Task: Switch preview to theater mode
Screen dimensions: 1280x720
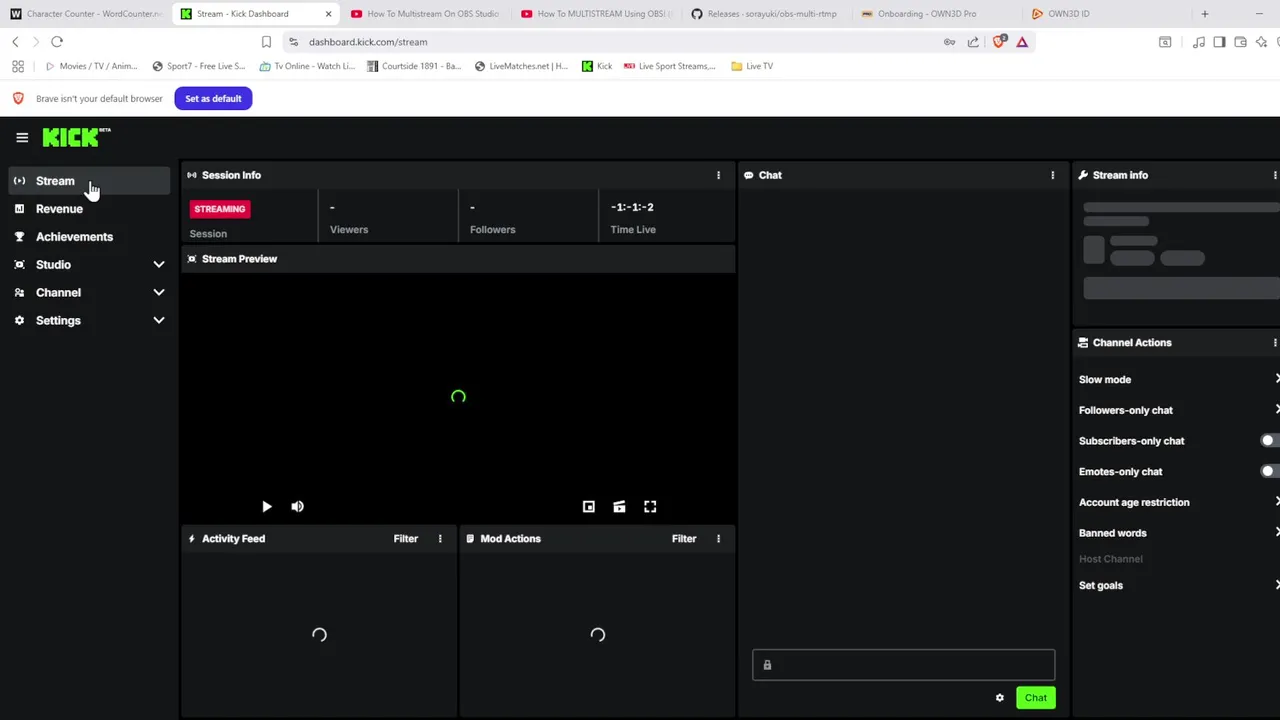Action: [x=619, y=507]
